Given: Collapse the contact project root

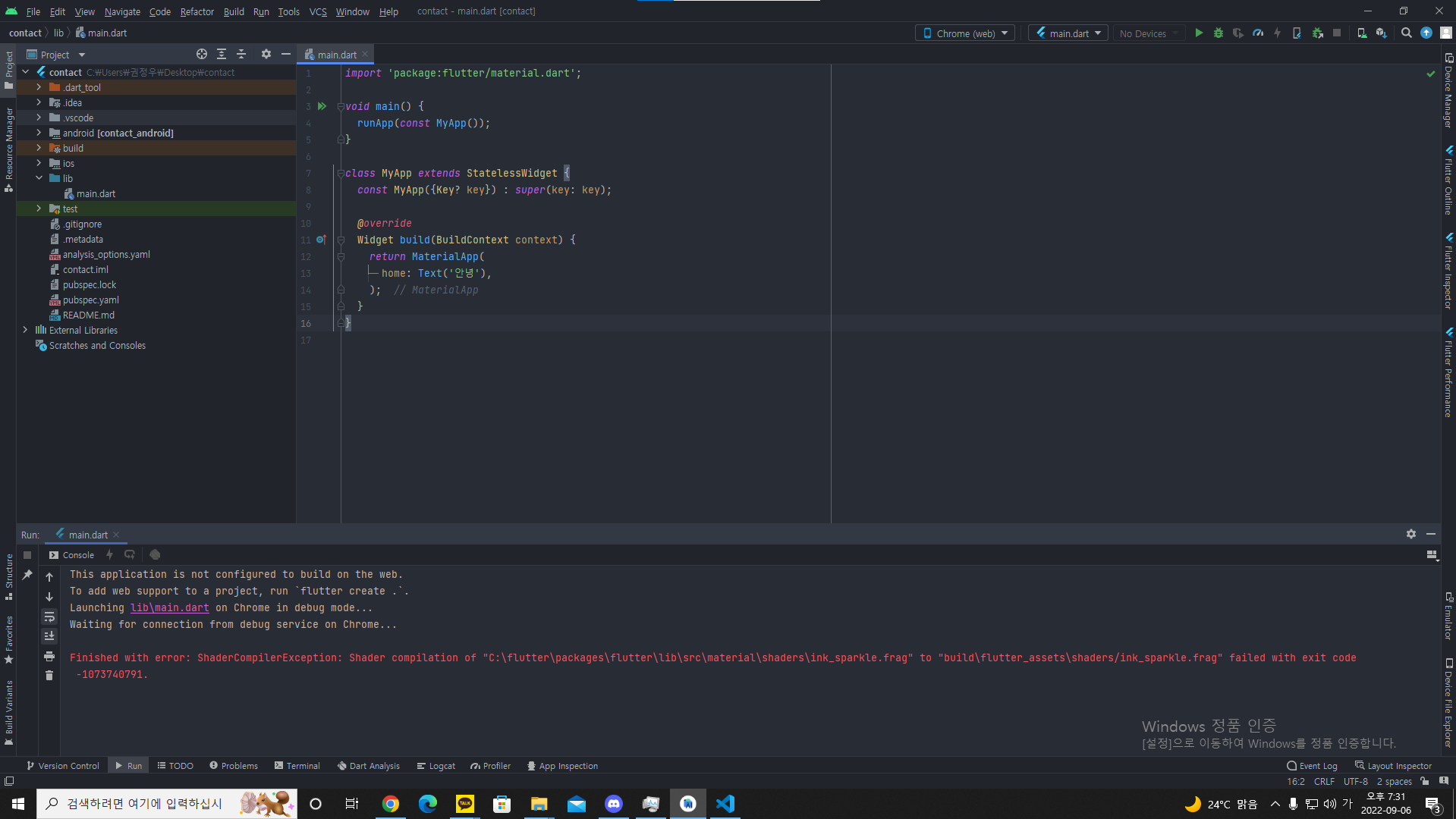Looking at the screenshot, I should (25, 72).
